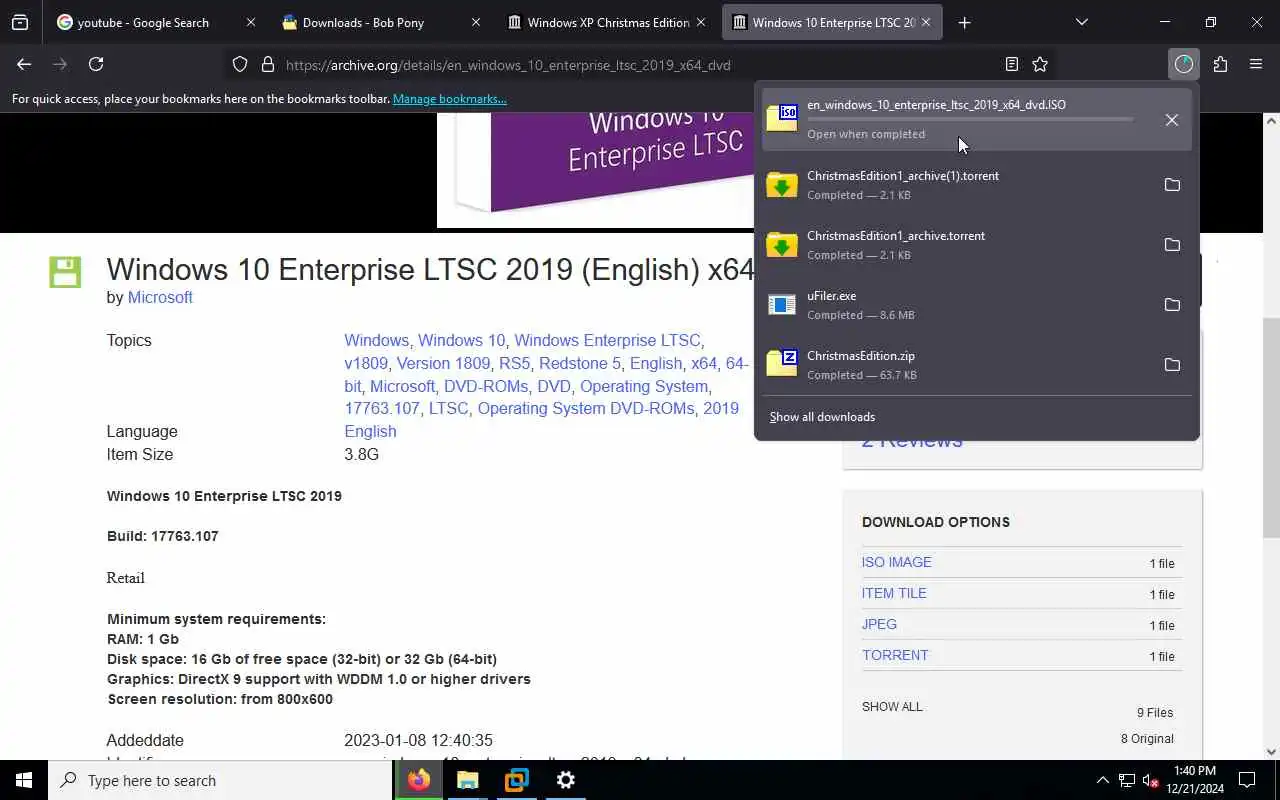Image resolution: width=1280 pixels, height=800 pixels.
Task: Close the youtube - Google Search tab
Action: [x=250, y=22]
